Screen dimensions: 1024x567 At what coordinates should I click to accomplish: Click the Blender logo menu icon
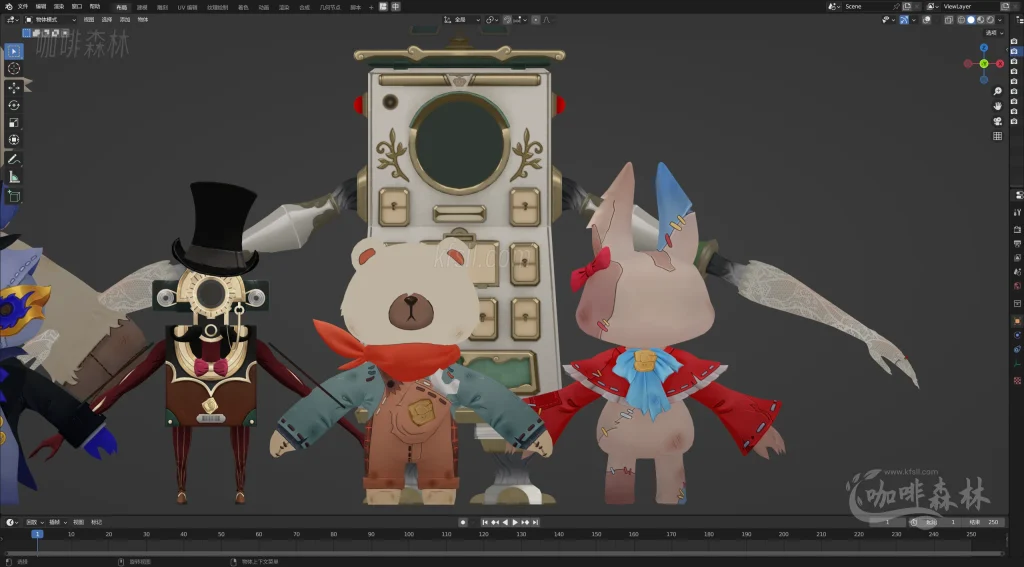coord(9,7)
